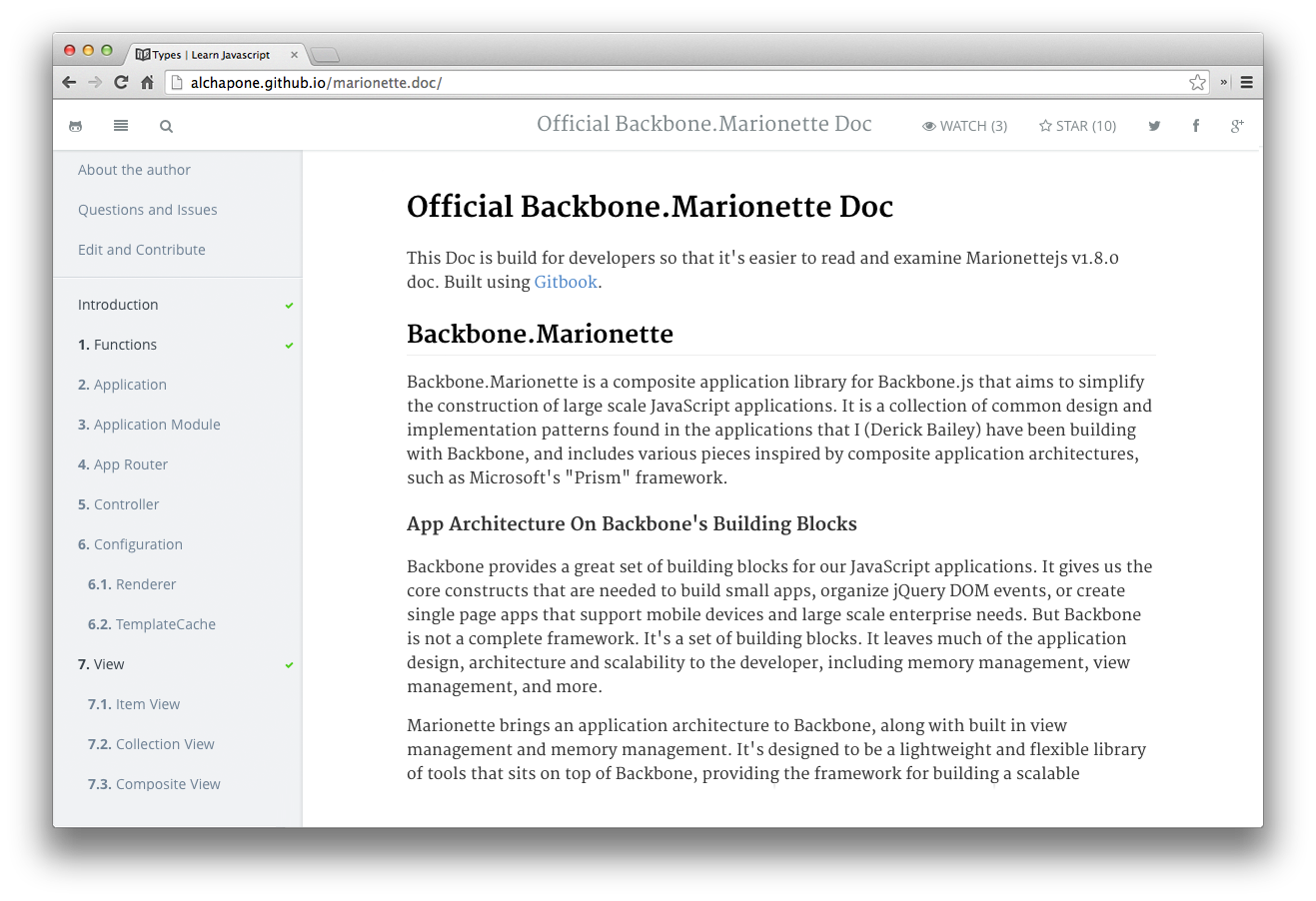The width and height of the screenshot is (1316, 901).
Task: Click the WATCH (3) button
Action: [964, 126]
